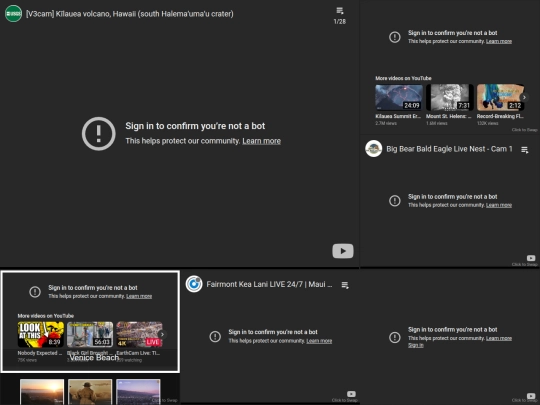This screenshot has height=405, width=540.
Task: Open LOOK AT THIS 8:39 video thumbnail
Action: (41, 334)
